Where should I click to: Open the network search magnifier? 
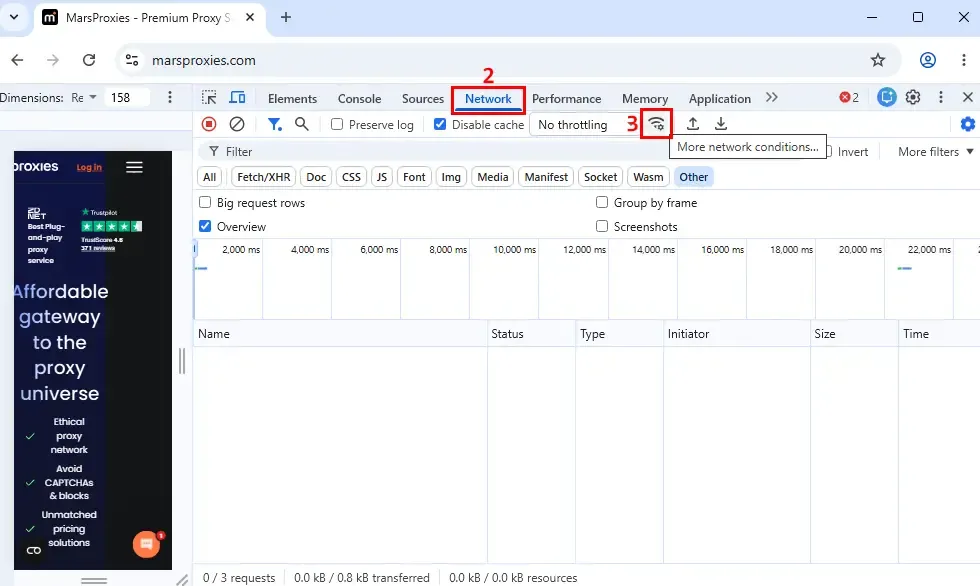click(x=301, y=124)
